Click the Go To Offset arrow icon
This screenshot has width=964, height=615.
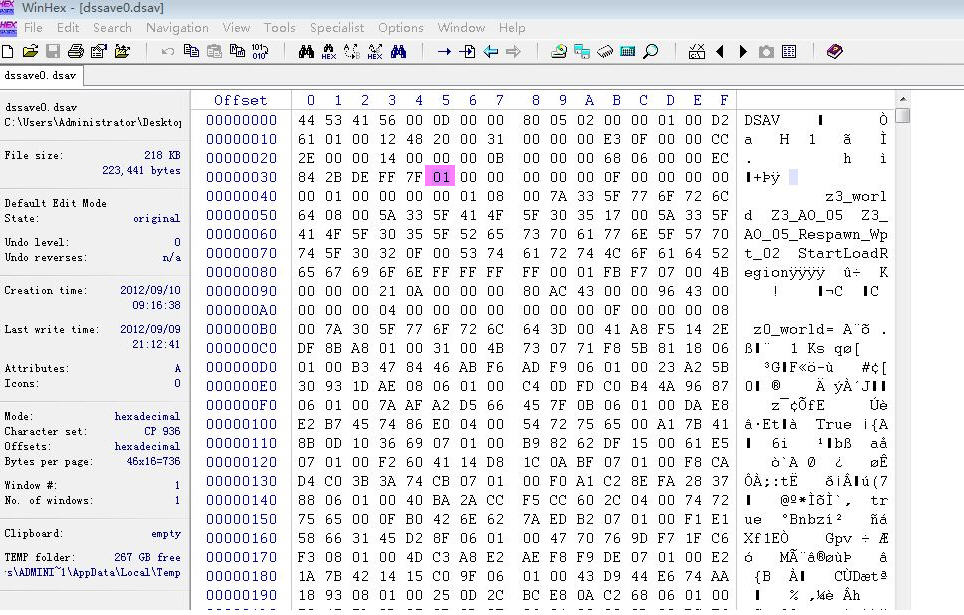pyautogui.click(x=467, y=51)
